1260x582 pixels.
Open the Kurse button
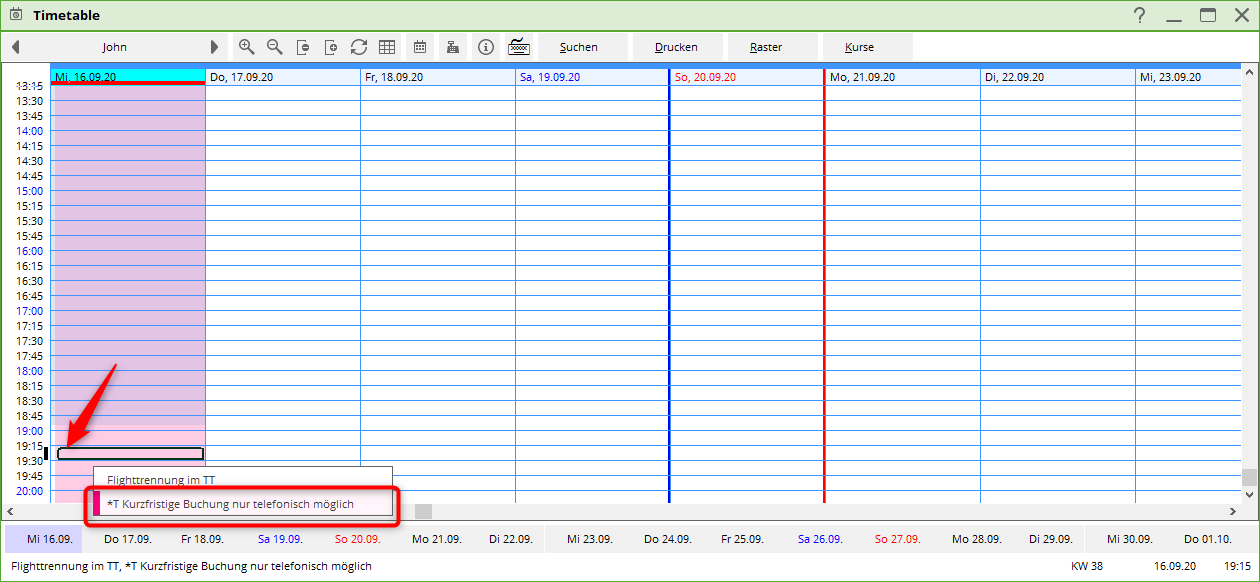859,47
